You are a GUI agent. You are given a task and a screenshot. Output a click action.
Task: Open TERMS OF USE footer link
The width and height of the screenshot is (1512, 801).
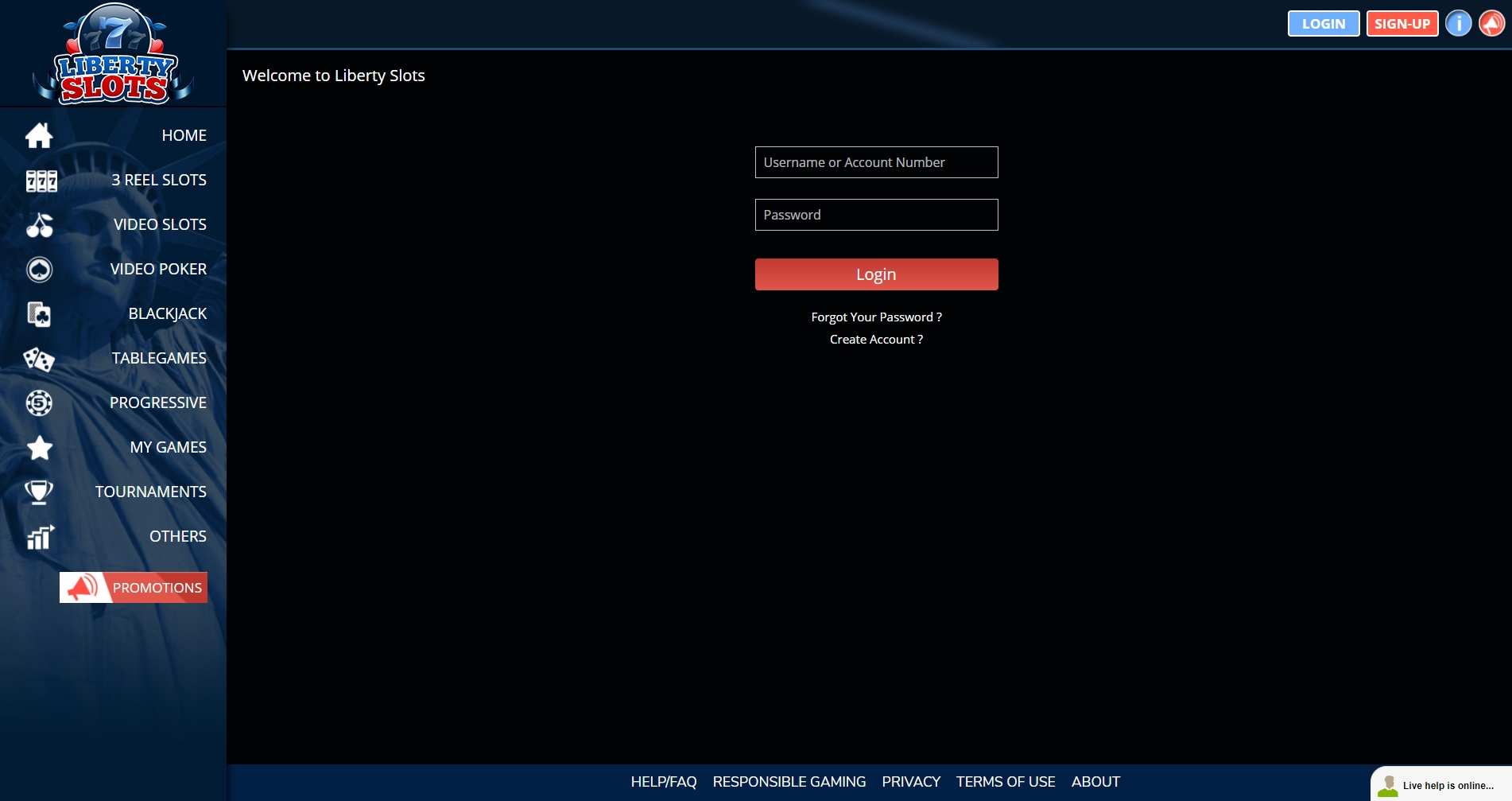point(1006,782)
